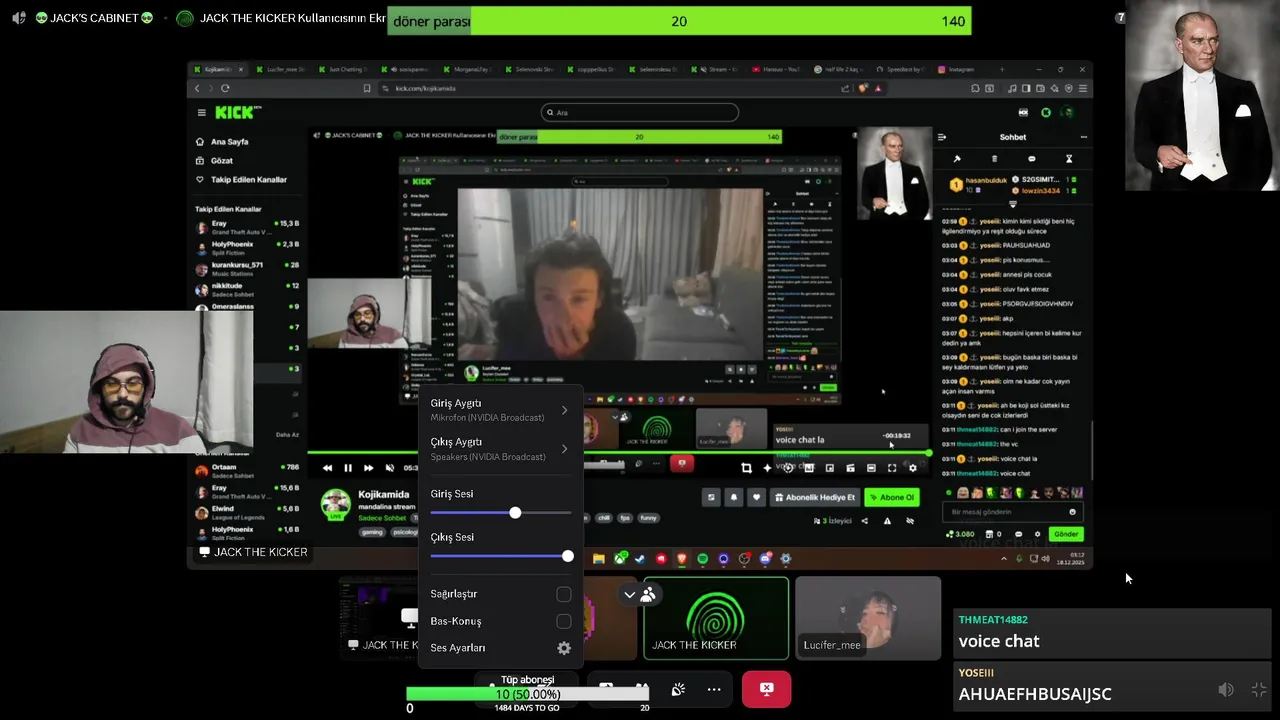Click the speech bubble icon in chat toolbar
This screenshot has height=720, width=1280.
point(1031,159)
